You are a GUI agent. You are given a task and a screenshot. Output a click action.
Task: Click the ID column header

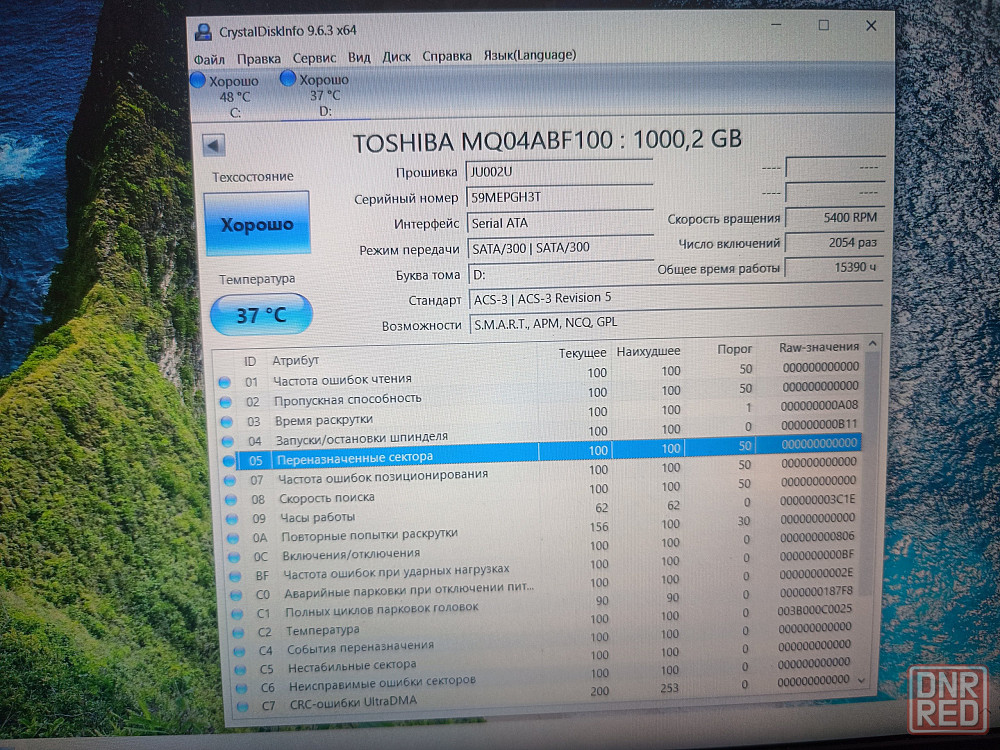tap(249, 362)
